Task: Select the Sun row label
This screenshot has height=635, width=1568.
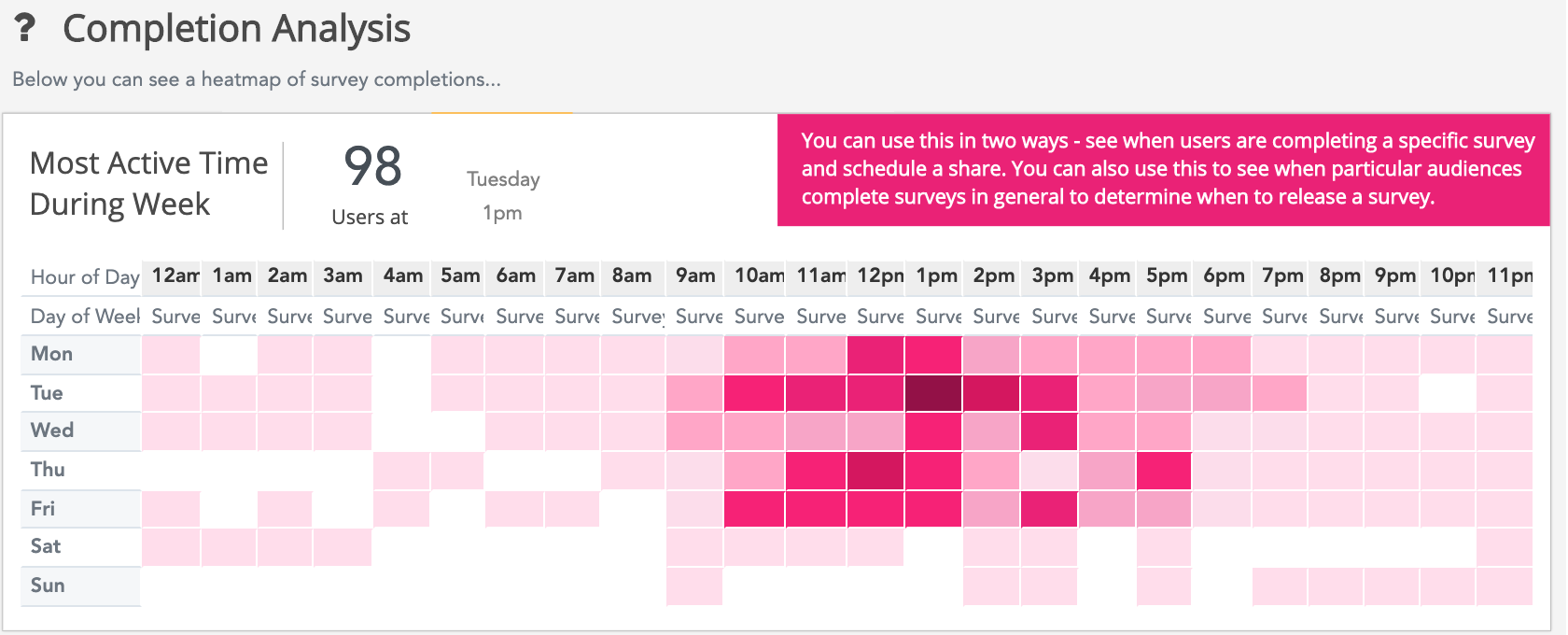Action: [48, 586]
